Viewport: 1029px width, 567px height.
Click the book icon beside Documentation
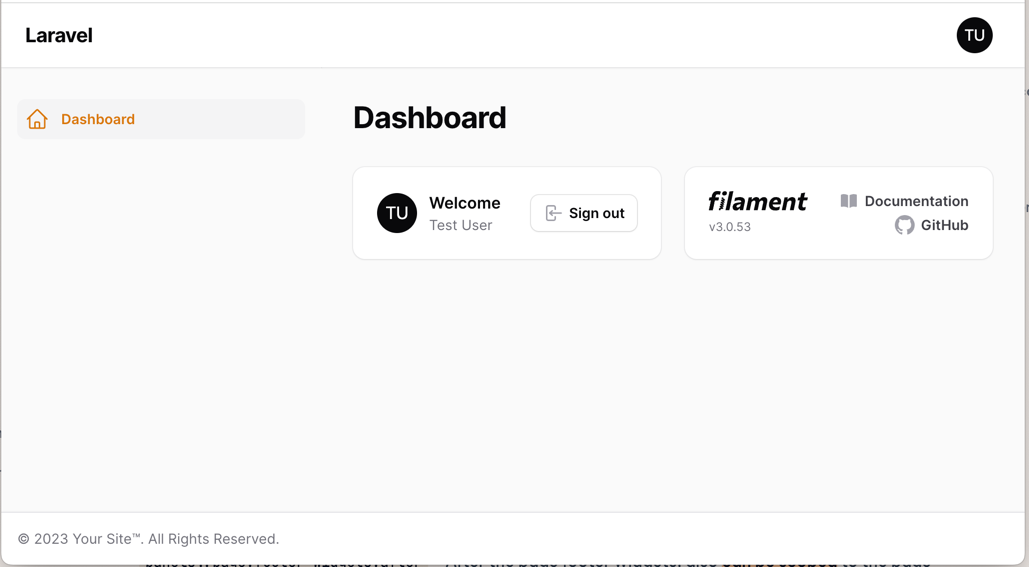coord(849,201)
